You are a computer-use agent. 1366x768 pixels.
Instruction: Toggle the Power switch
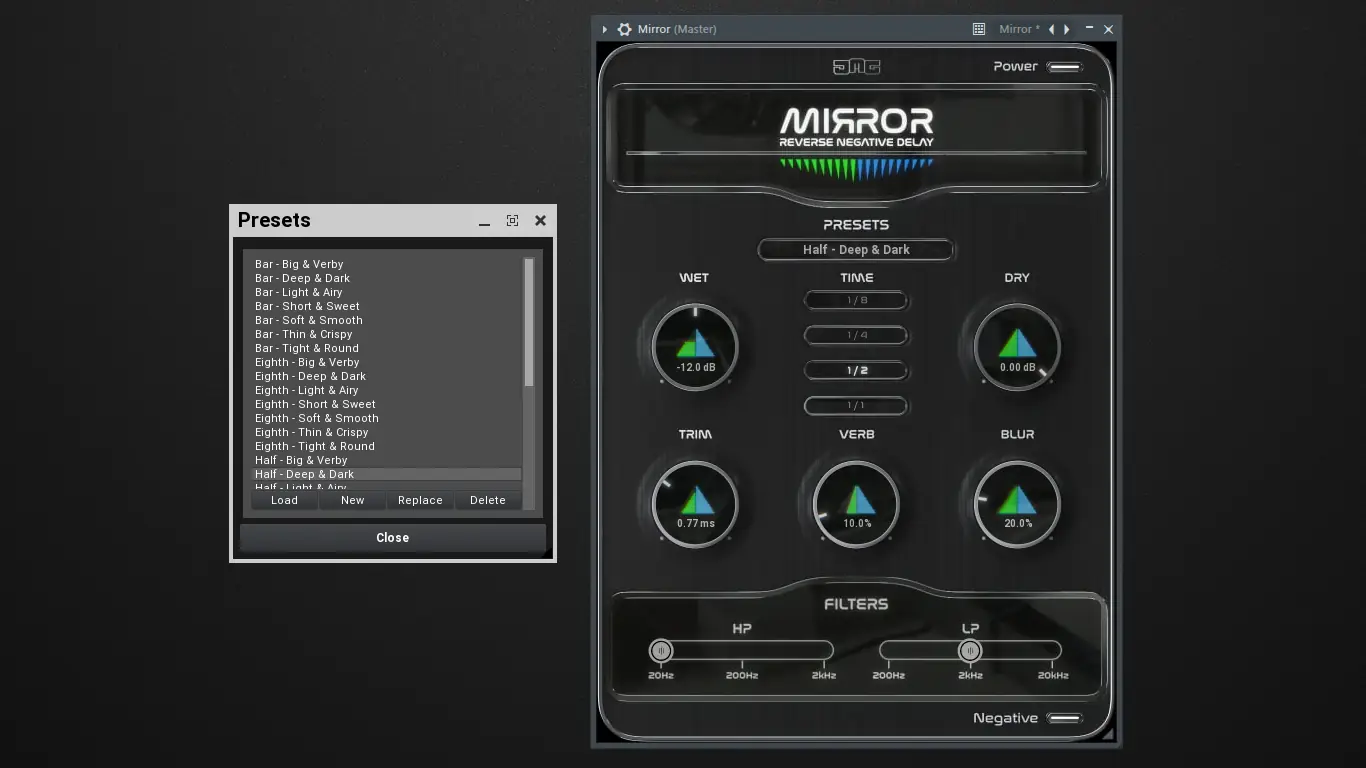pyautogui.click(x=1064, y=67)
